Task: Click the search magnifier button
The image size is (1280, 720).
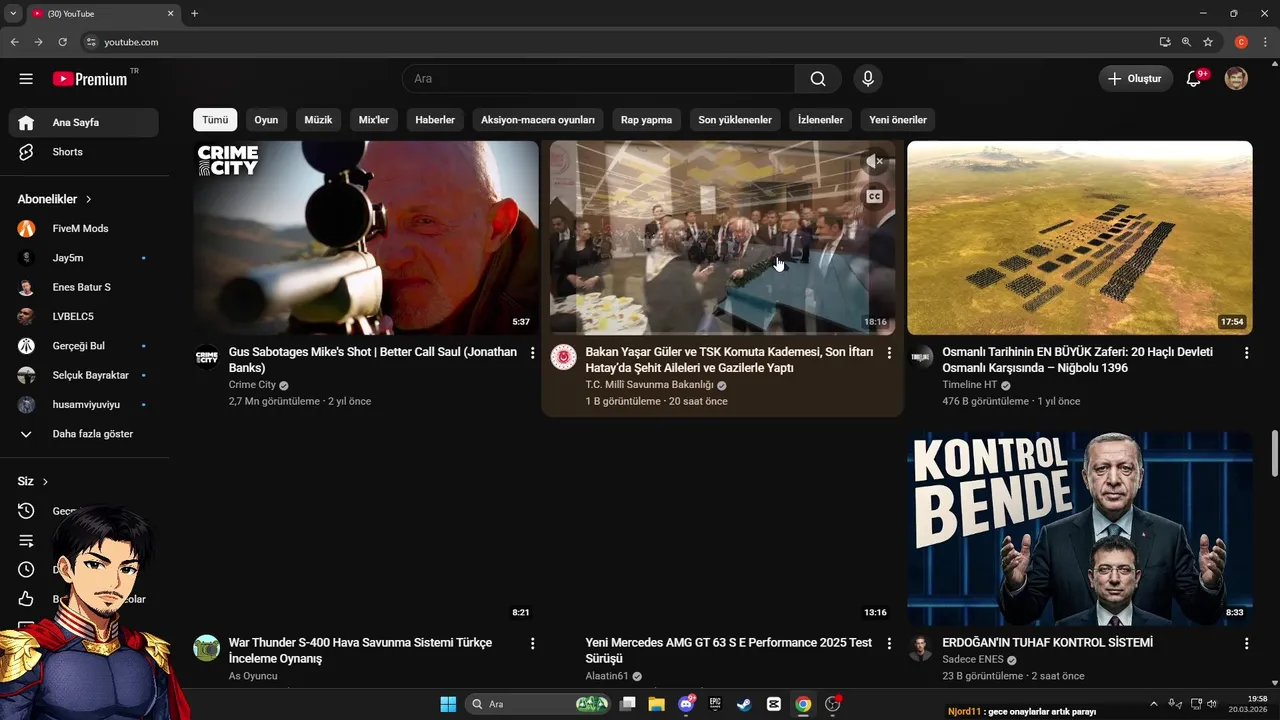Action: coord(818,79)
